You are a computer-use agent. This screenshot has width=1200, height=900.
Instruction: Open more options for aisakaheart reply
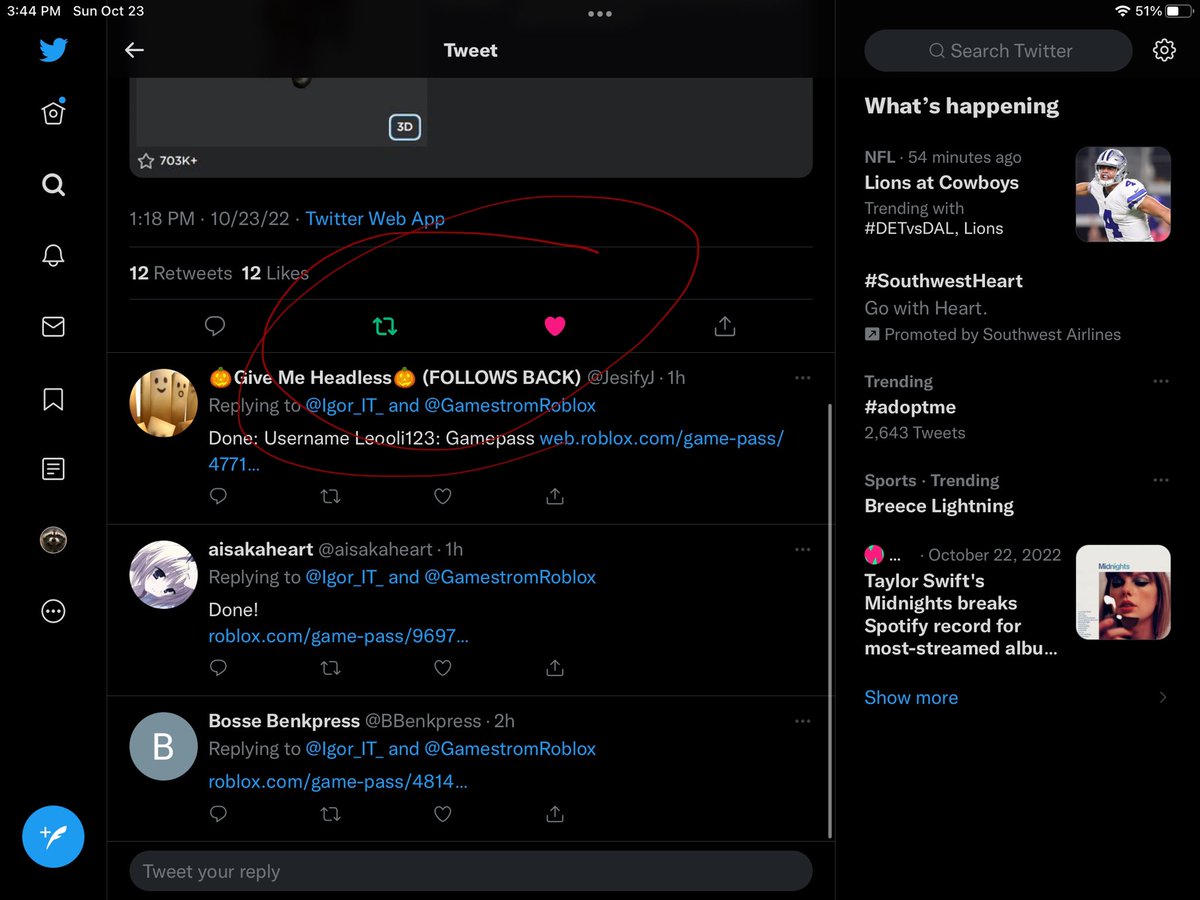click(x=802, y=549)
